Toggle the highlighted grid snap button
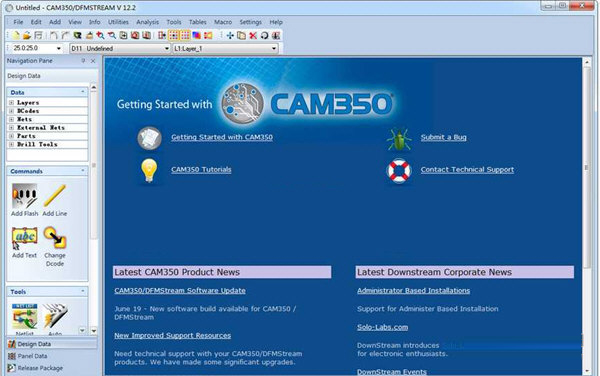Screen dimensions: 600x376 (174, 36)
